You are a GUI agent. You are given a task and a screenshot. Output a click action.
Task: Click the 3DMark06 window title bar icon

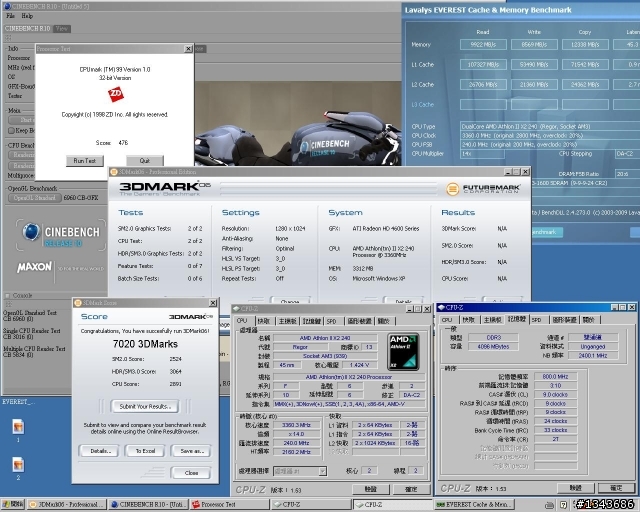point(114,172)
